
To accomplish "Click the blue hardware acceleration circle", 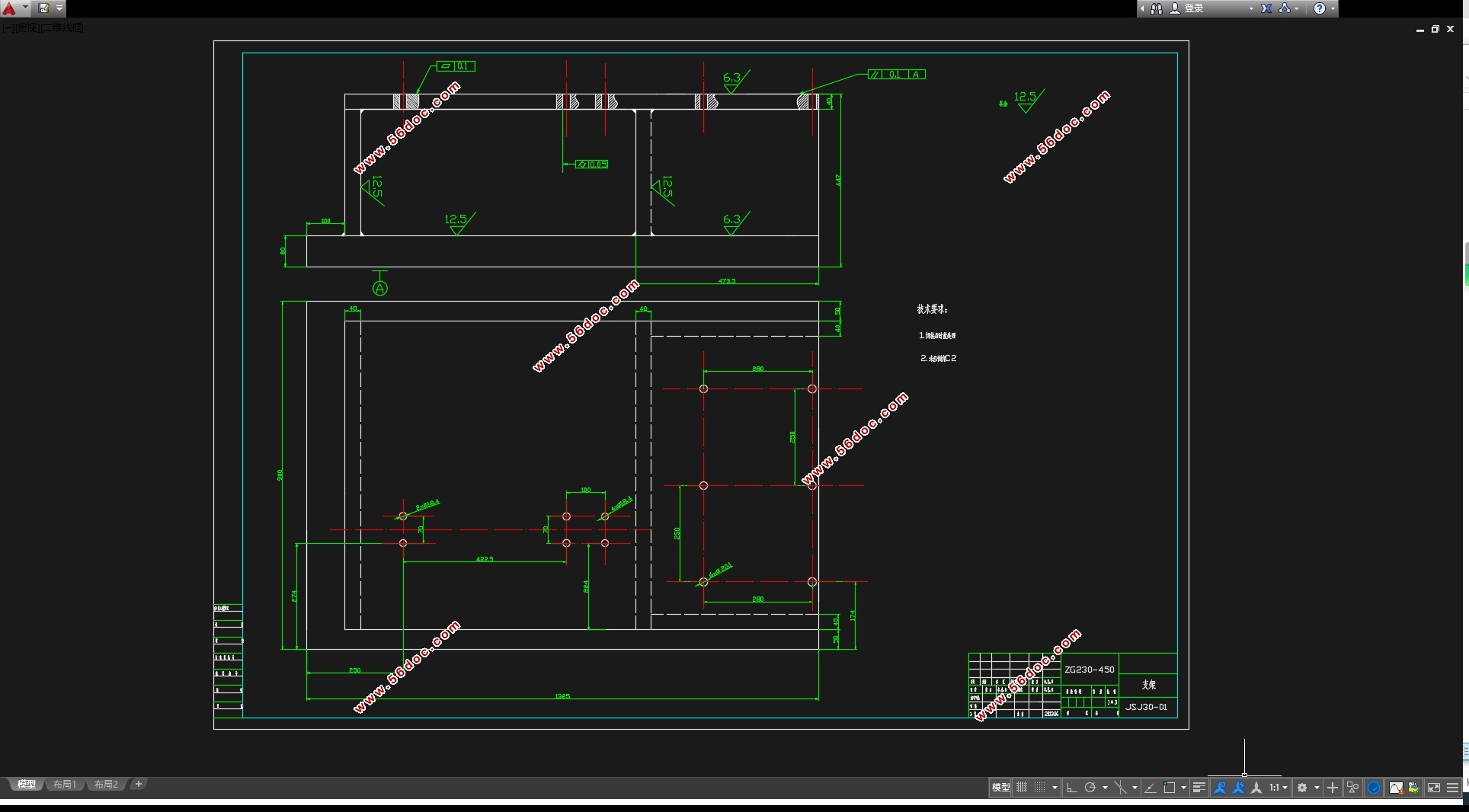I will [x=1374, y=788].
